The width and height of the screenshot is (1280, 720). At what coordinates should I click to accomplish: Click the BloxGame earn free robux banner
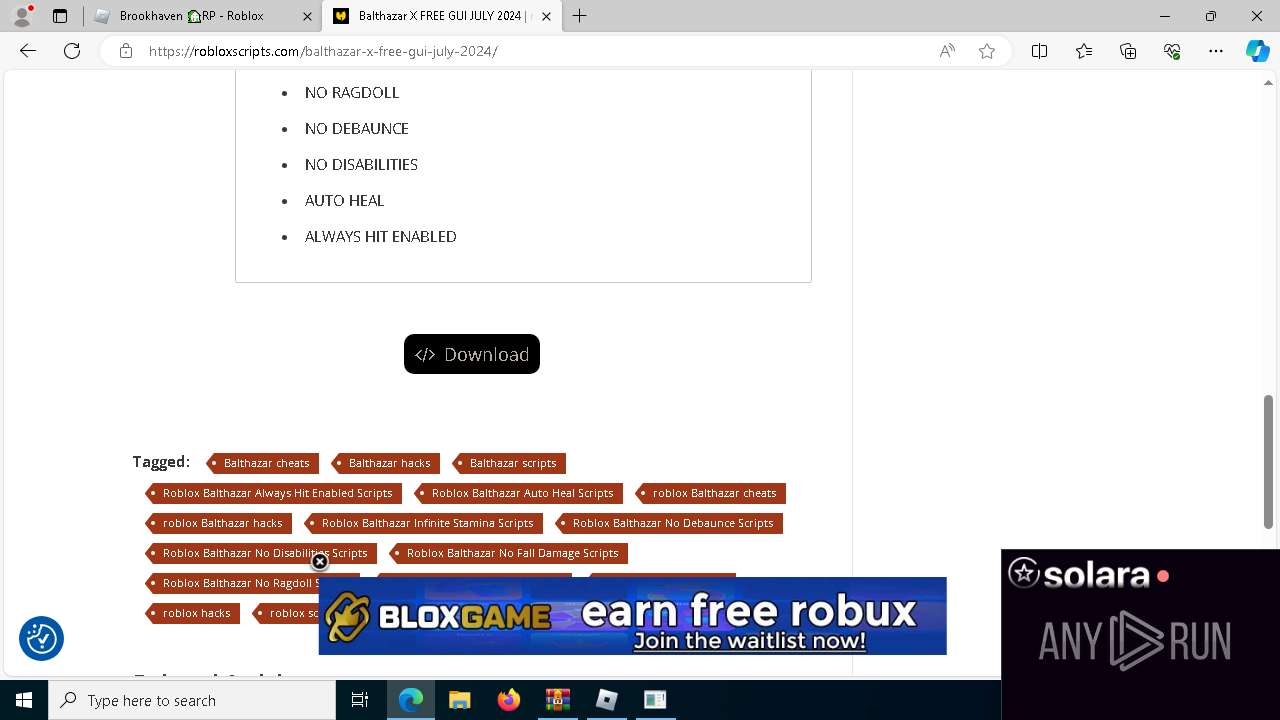coord(632,616)
